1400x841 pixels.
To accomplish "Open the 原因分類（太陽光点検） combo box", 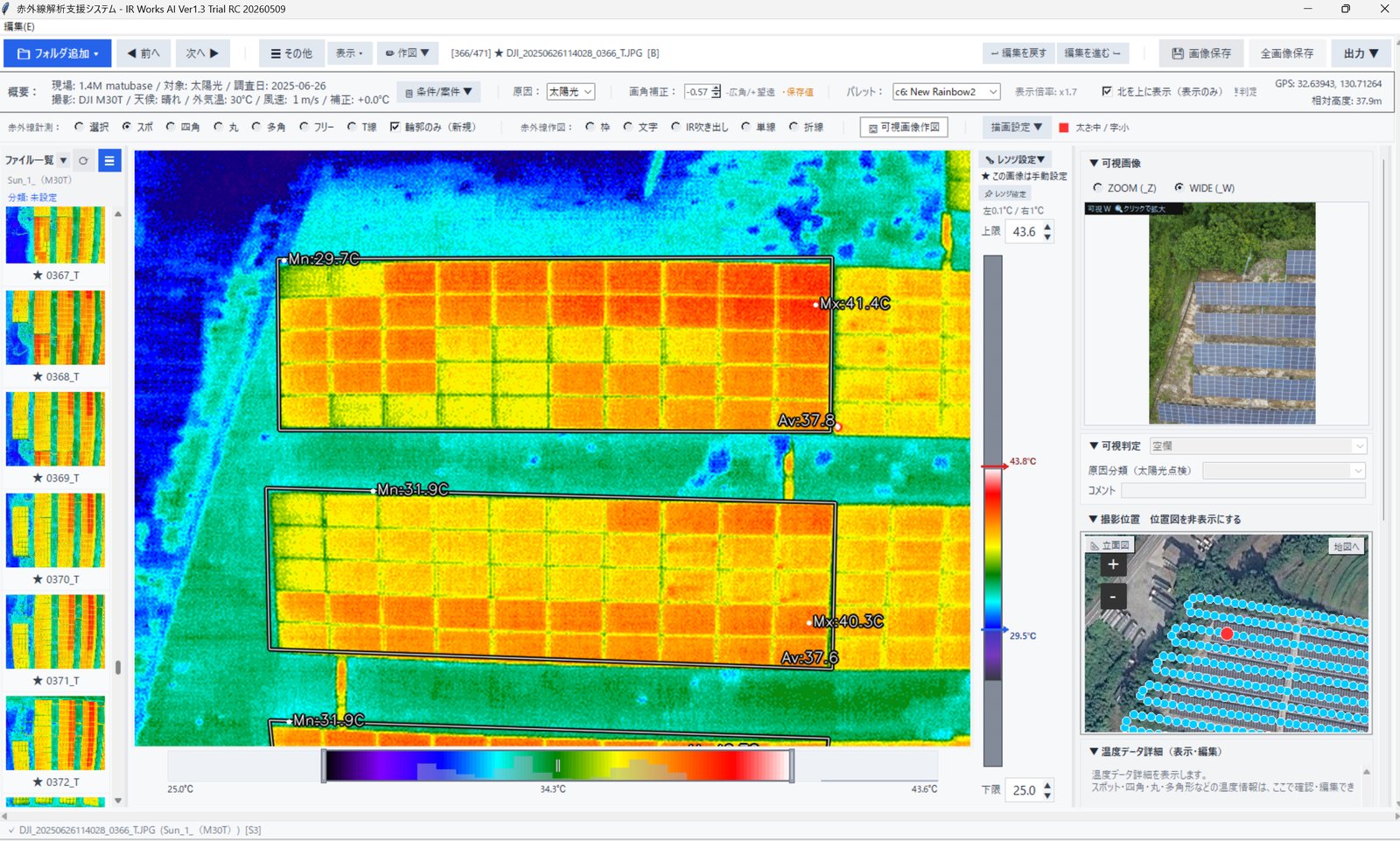I will [1284, 471].
